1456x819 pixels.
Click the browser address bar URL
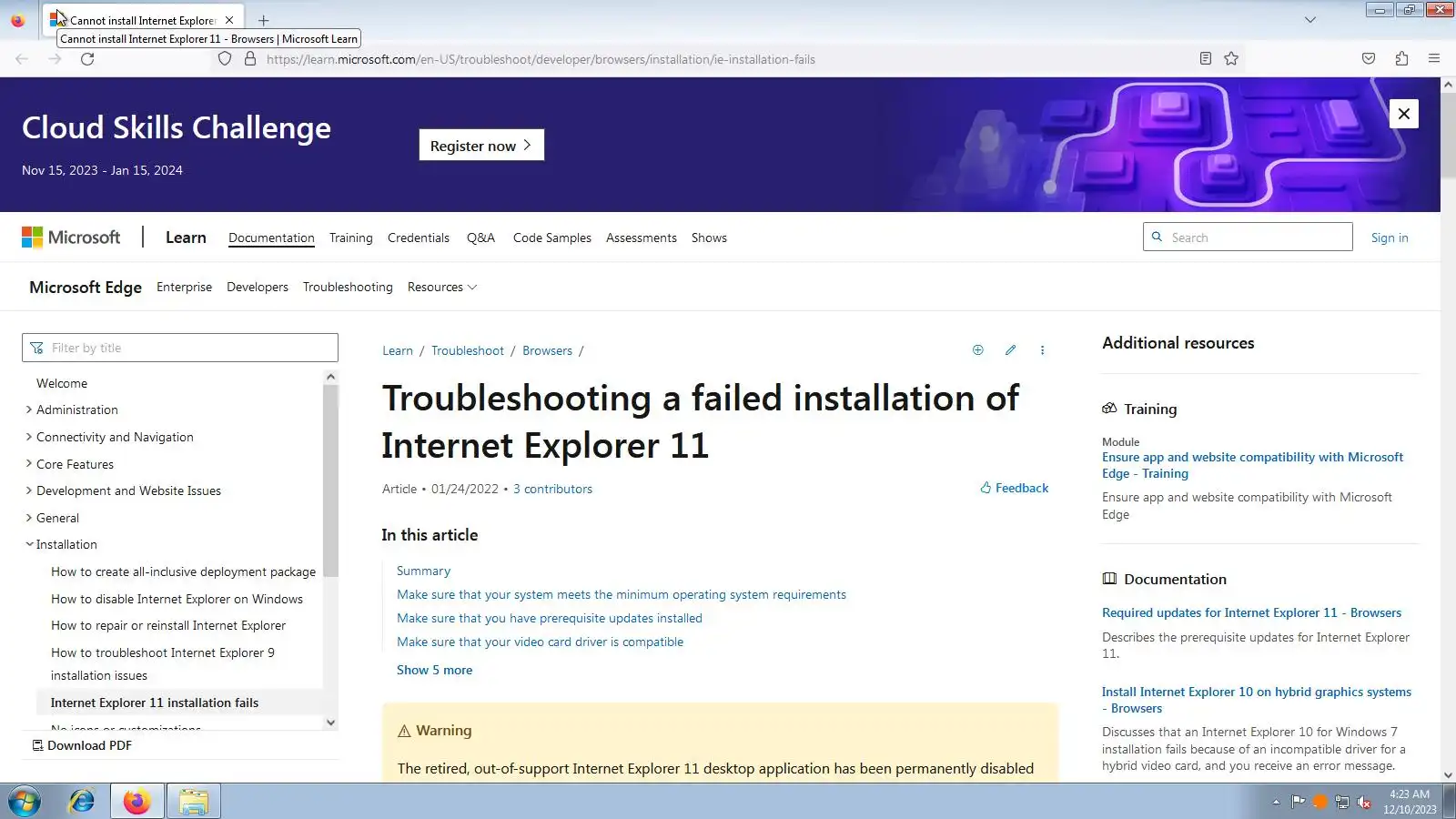(x=541, y=59)
